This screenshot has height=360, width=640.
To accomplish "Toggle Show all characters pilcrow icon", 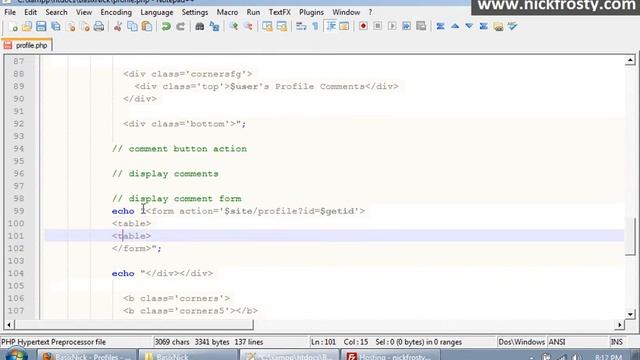I will [316, 27].
